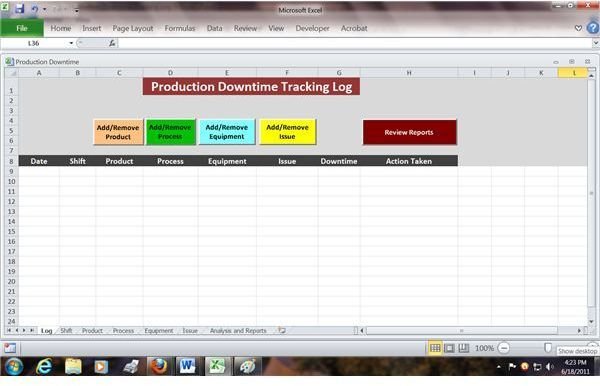Click the Review Reports button

click(x=409, y=132)
